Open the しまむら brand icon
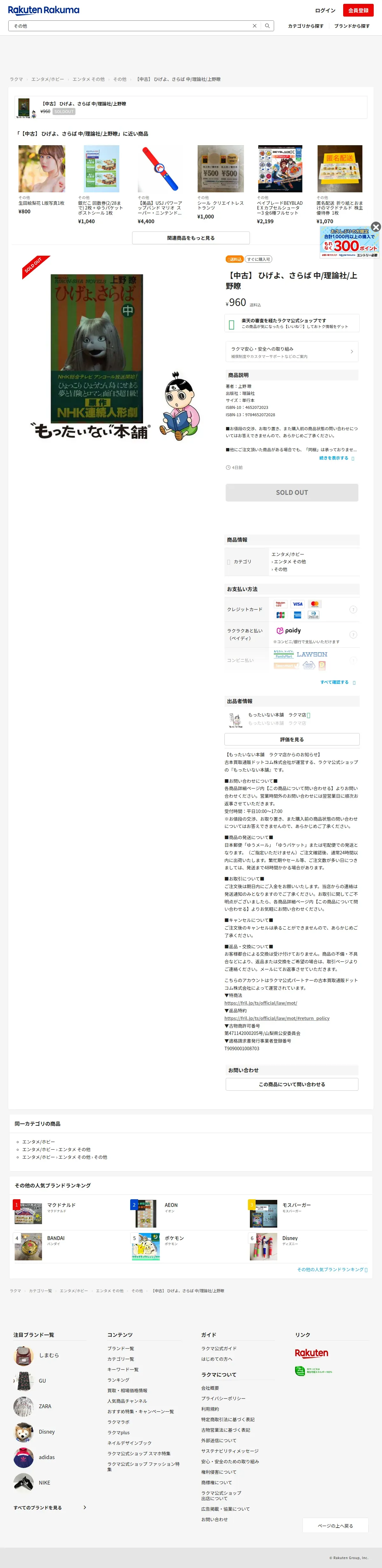 pyautogui.click(x=24, y=1356)
